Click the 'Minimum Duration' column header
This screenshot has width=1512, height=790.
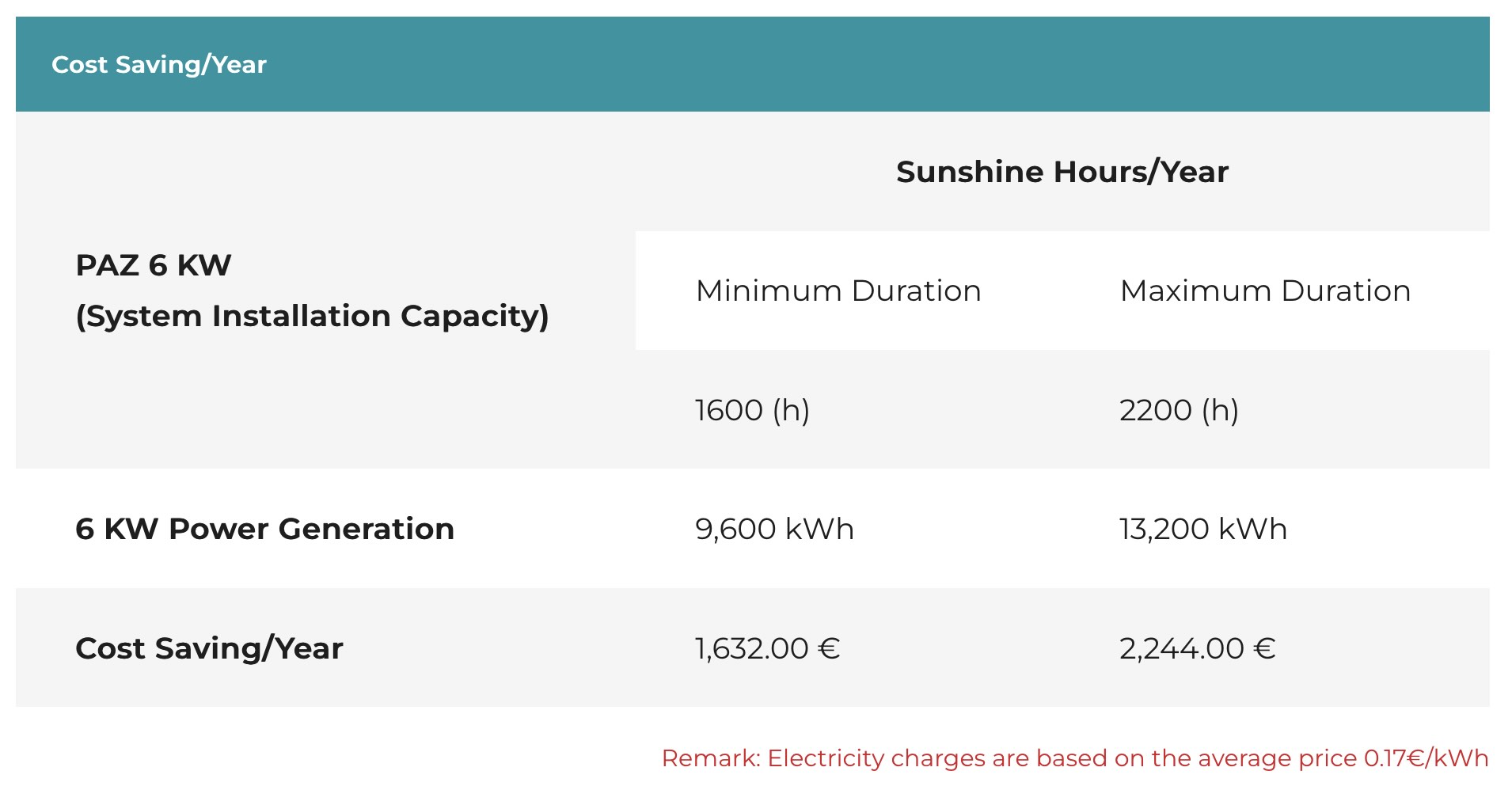(838, 291)
